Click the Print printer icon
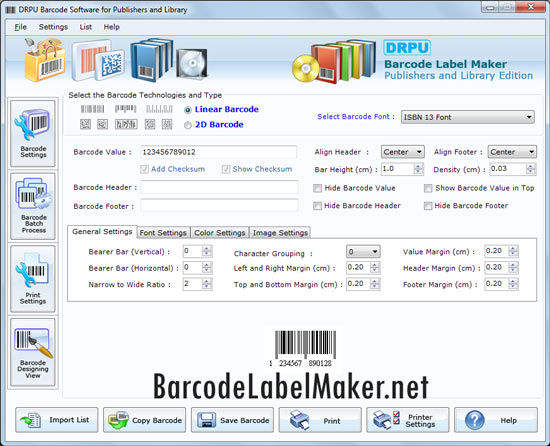Viewport: 550px width, 446px height. 300,420
